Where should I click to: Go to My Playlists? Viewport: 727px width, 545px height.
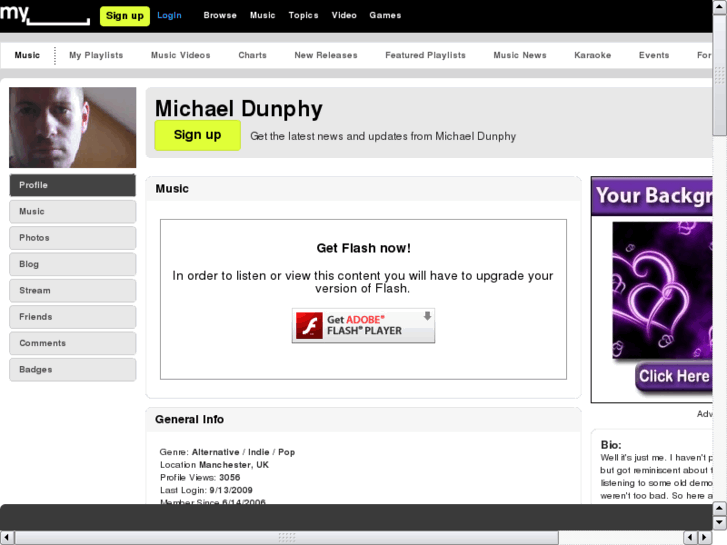tap(96, 55)
